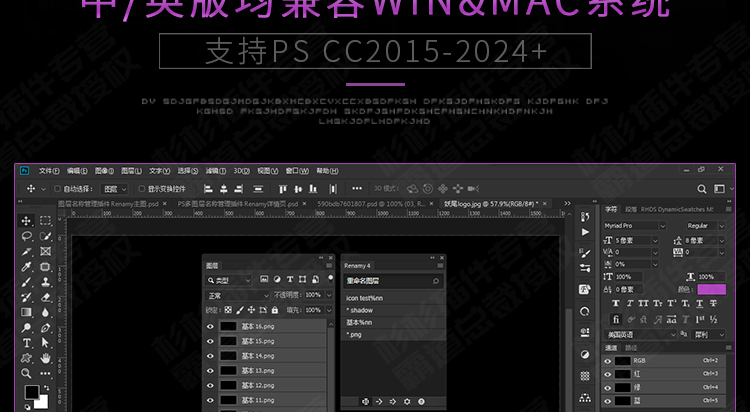The width and height of the screenshot is (750, 412).
Task: Lock transparent pixels in Layers panel
Action: 228,310
